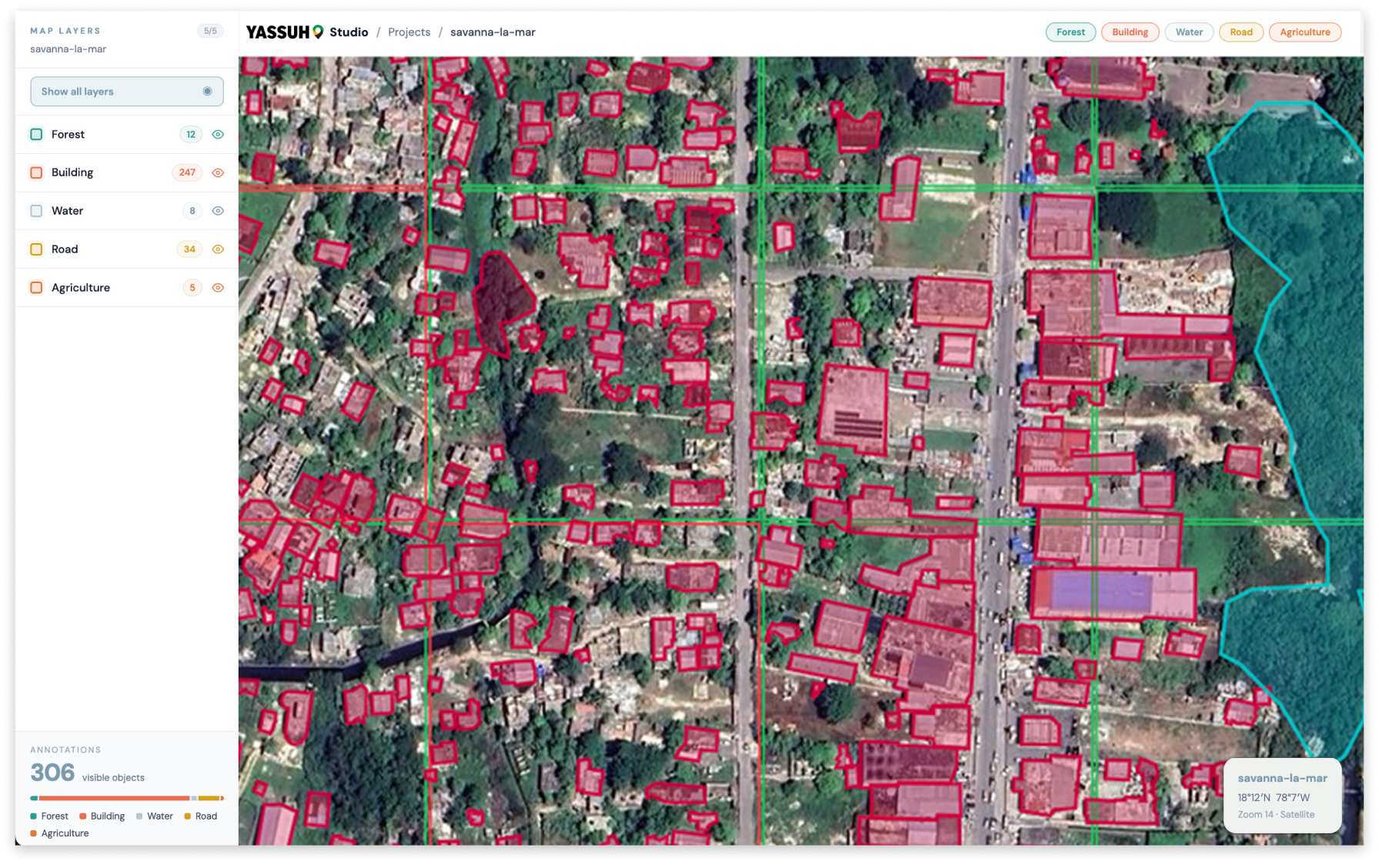Select the Forest filter chip
Image resolution: width=1379 pixels, height=868 pixels.
(x=1070, y=32)
